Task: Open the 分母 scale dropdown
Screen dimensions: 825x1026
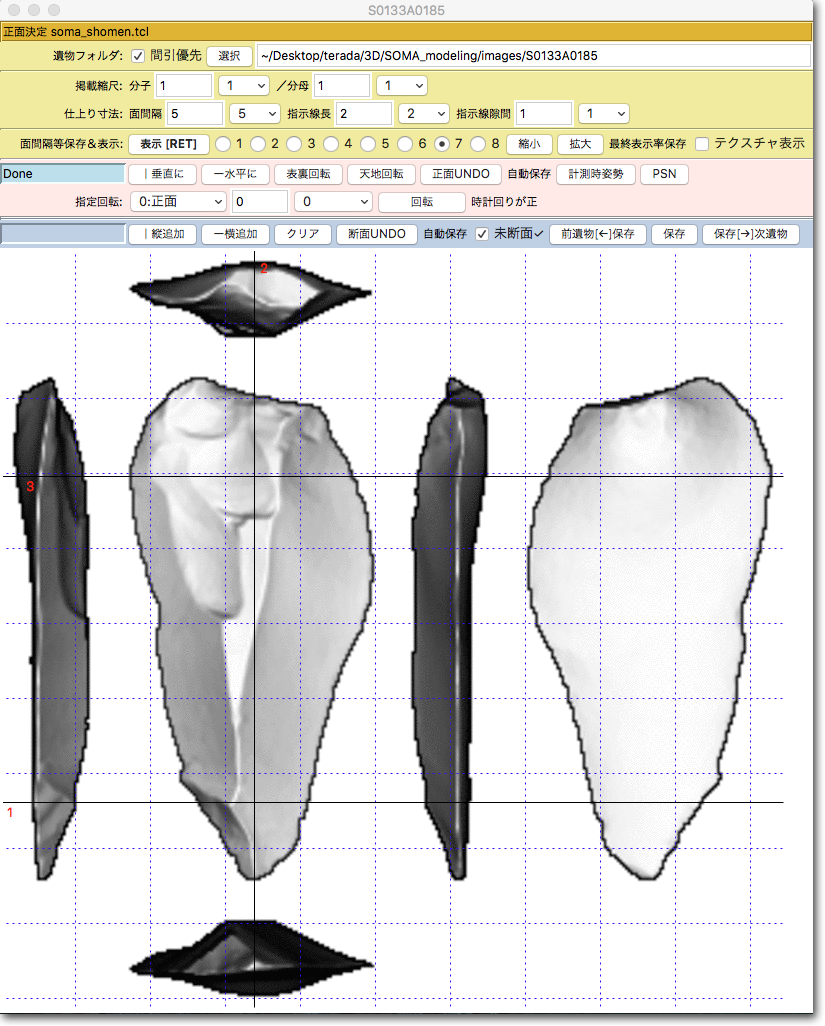Action: click(401, 85)
